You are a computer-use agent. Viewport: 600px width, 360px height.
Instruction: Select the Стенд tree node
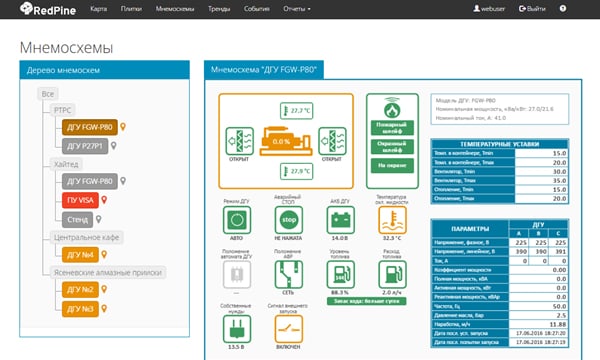pos(78,220)
